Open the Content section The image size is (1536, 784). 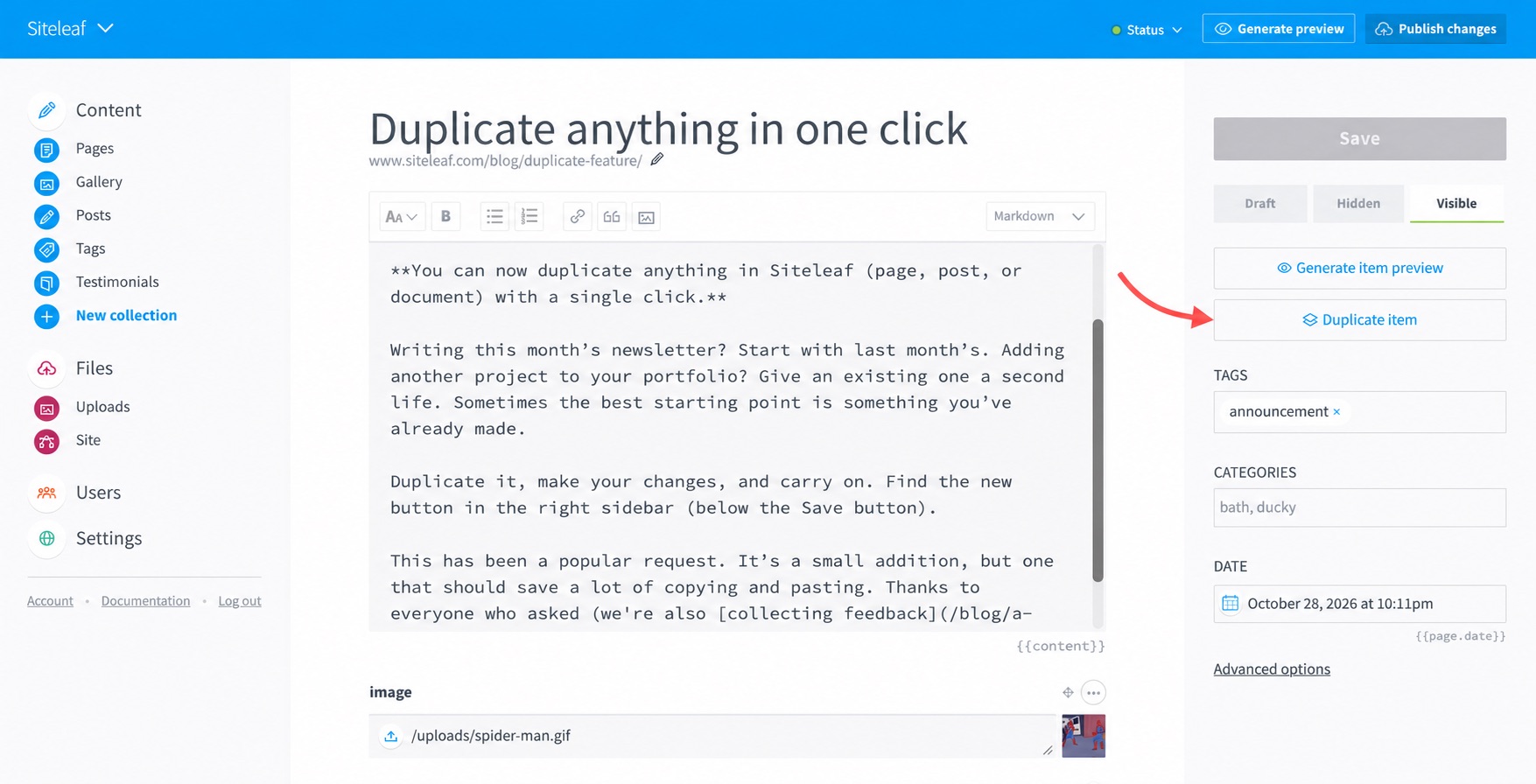(x=85, y=110)
